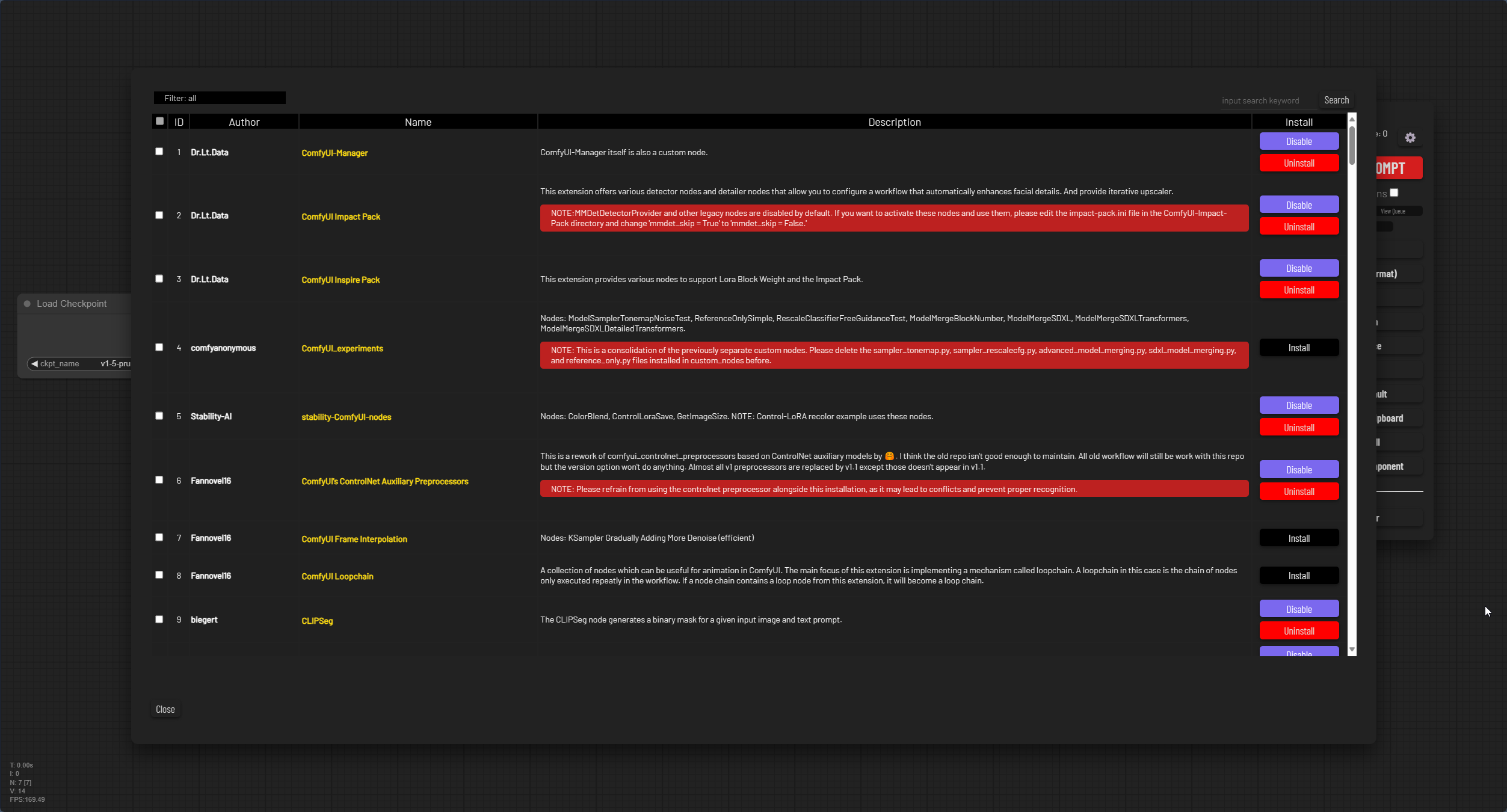The image size is (1507, 812).
Task: Disable stability-ComfyUI-nodes
Action: click(1299, 405)
